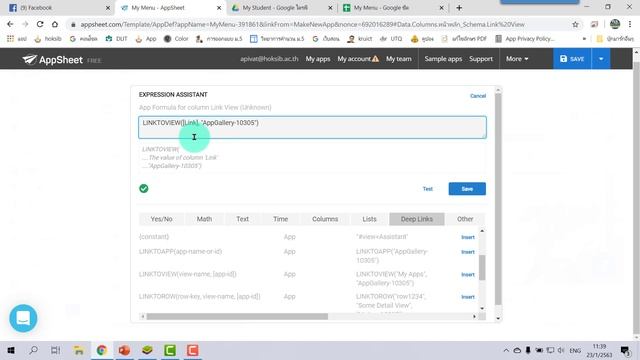Go back in the browser
Image resolution: width=640 pixels, height=360 pixels.
10,24
